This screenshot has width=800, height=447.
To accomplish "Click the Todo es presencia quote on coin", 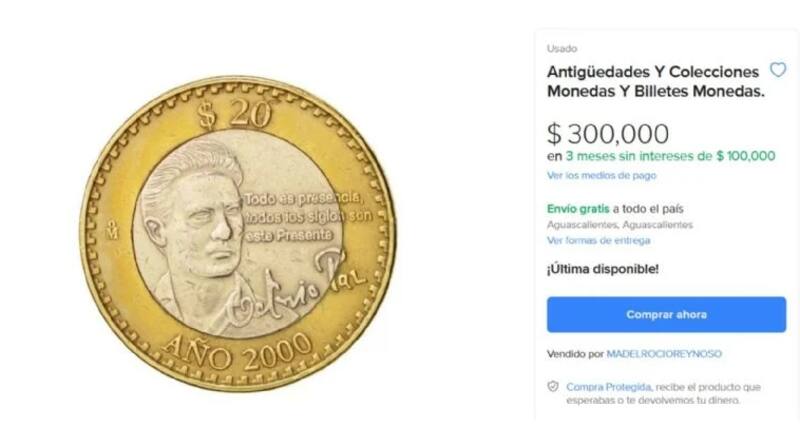I will (x=308, y=216).
